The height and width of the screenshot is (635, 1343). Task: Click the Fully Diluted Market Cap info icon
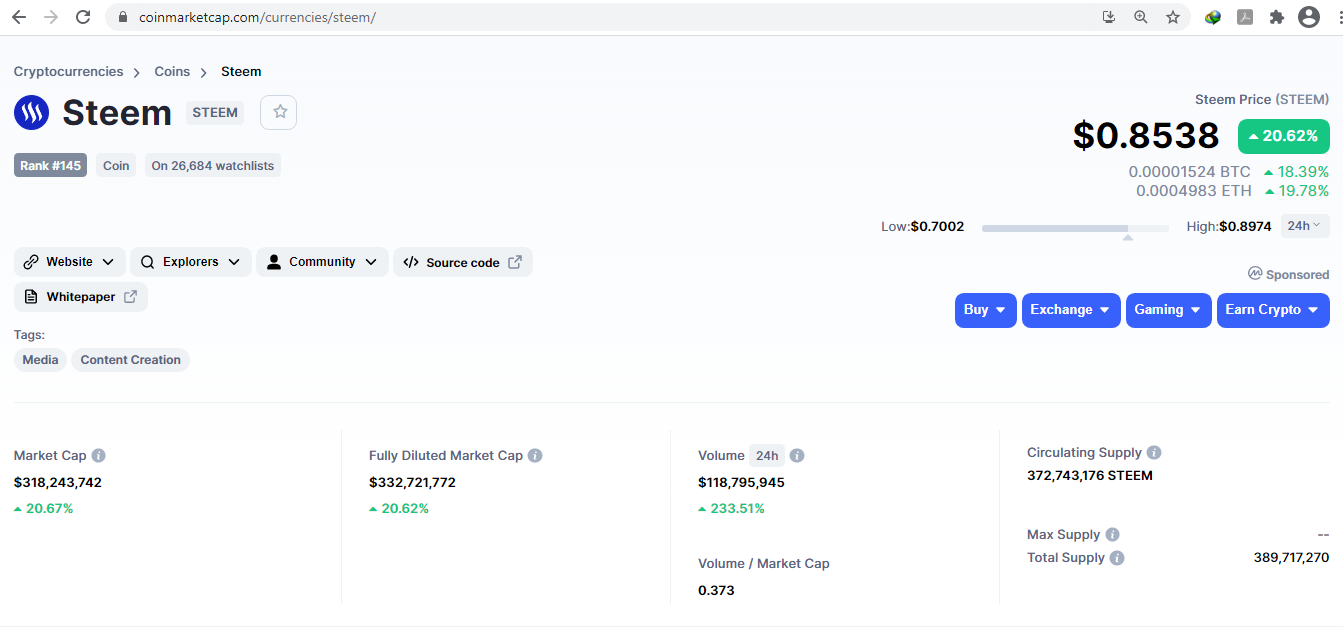[535, 455]
